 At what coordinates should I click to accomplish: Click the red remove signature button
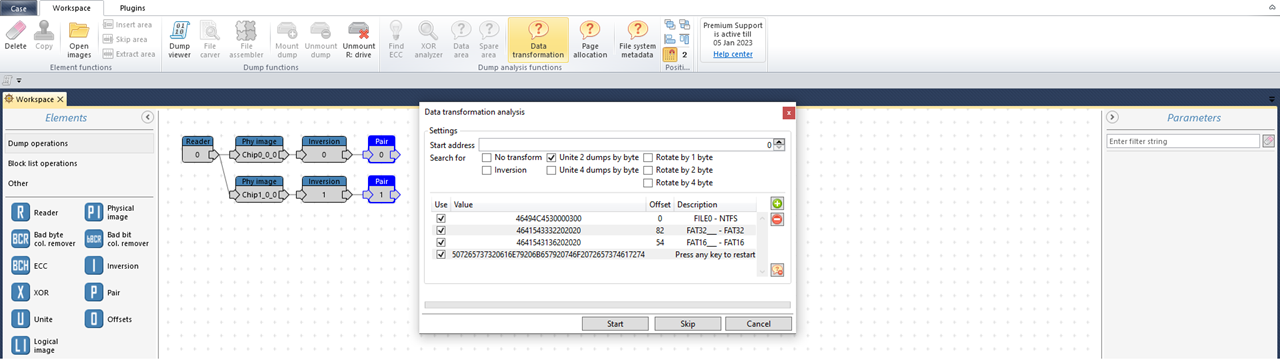pyautogui.click(x=777, y=219)
